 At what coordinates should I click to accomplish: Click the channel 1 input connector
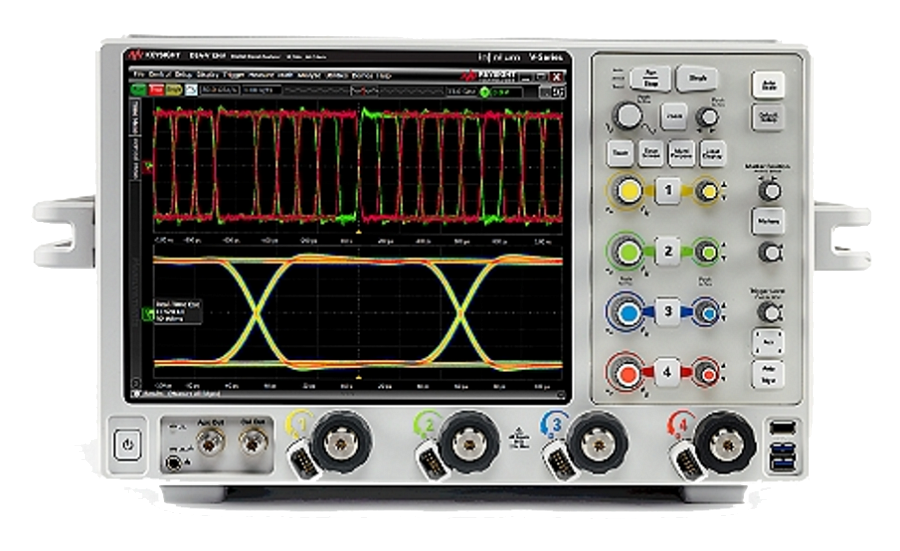[x=341, y=443]
